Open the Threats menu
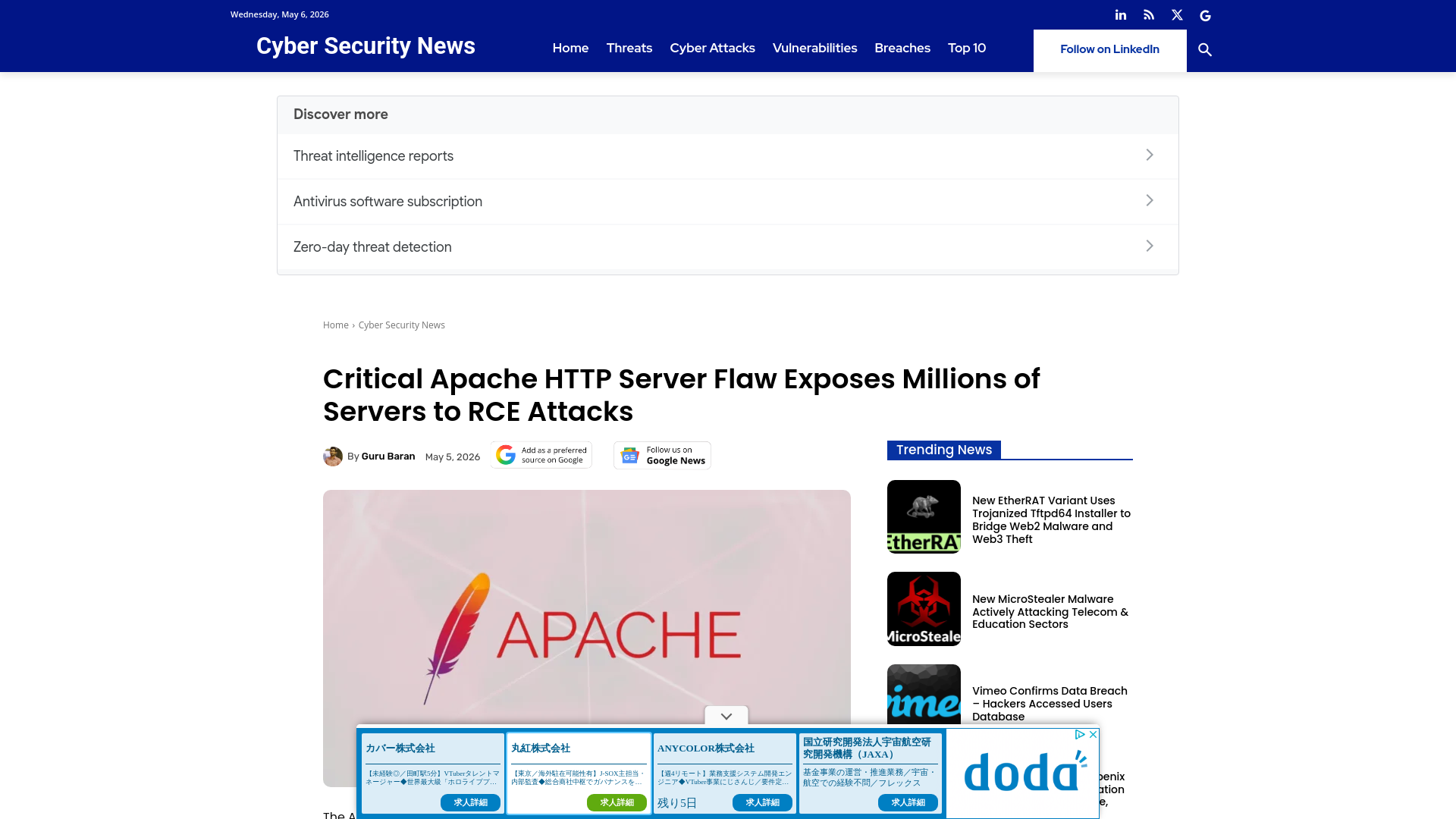1456x819 pixels. pos(629,48)
